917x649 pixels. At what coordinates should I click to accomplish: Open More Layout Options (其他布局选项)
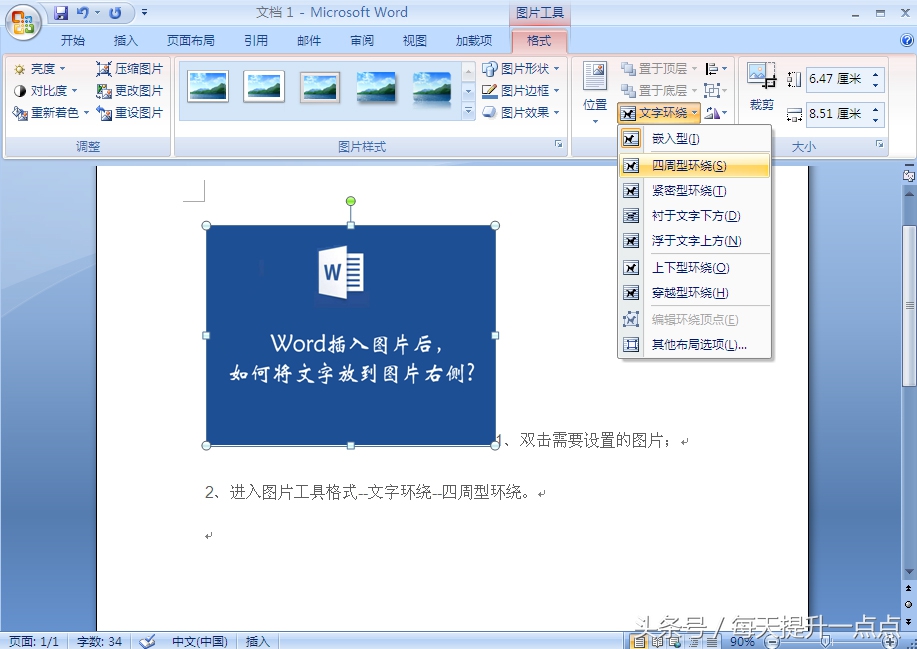(x=694, y=345)
